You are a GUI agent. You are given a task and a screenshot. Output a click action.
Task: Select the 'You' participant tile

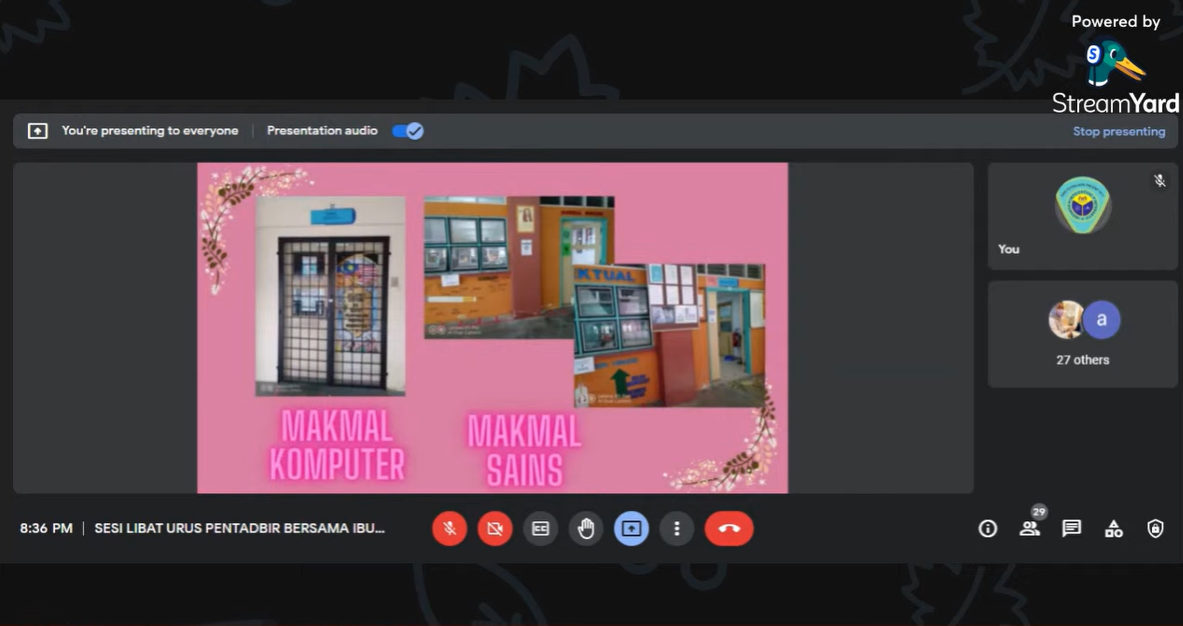pos(1083,216)
